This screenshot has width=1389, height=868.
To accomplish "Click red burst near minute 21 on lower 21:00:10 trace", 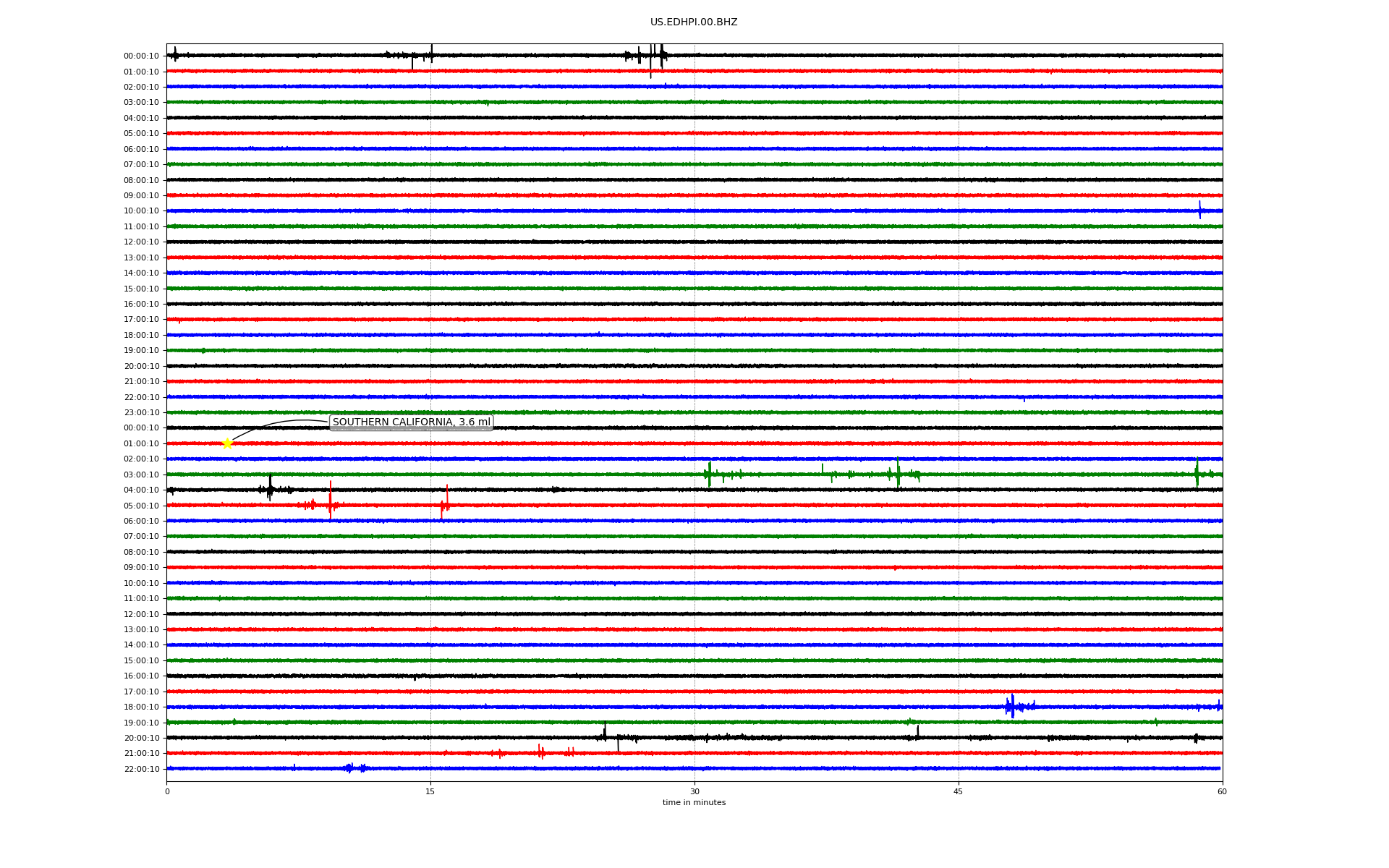I will tap(541, 753).
